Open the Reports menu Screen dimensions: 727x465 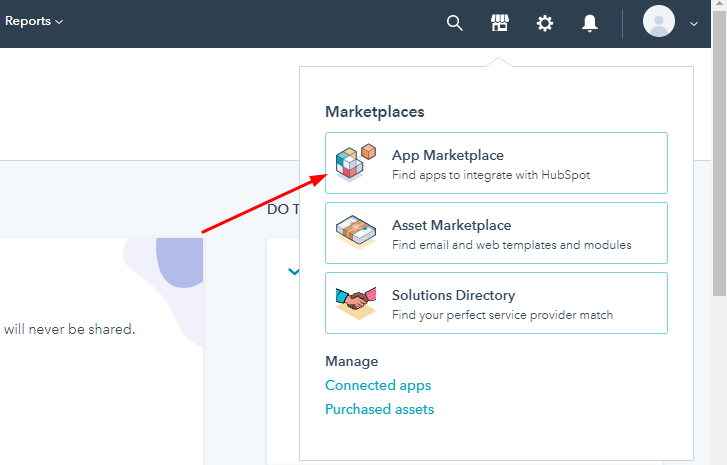click(x=33, y=21)
